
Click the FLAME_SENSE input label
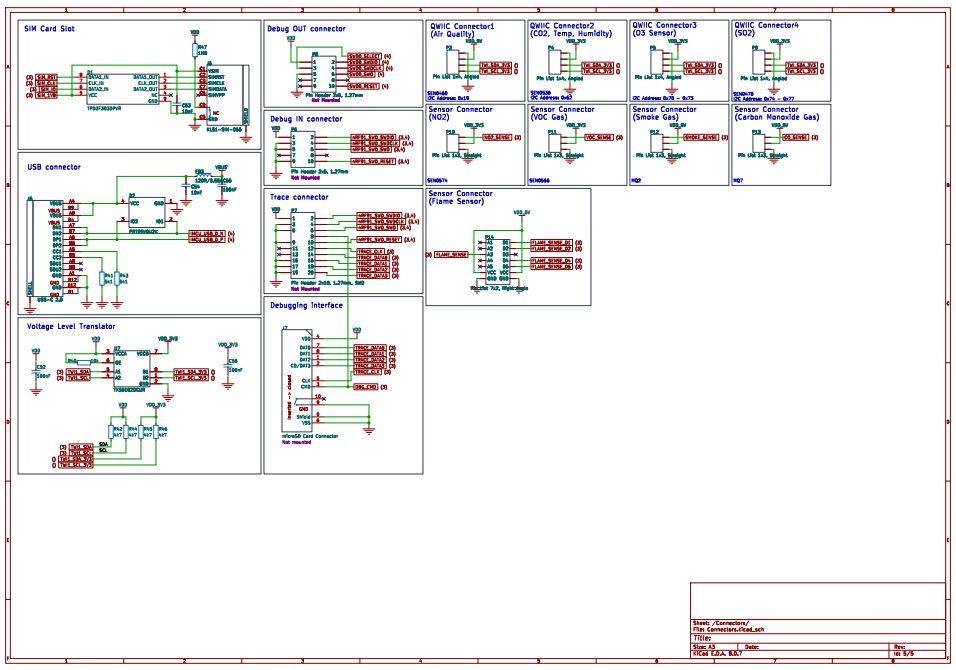[452, 255]
